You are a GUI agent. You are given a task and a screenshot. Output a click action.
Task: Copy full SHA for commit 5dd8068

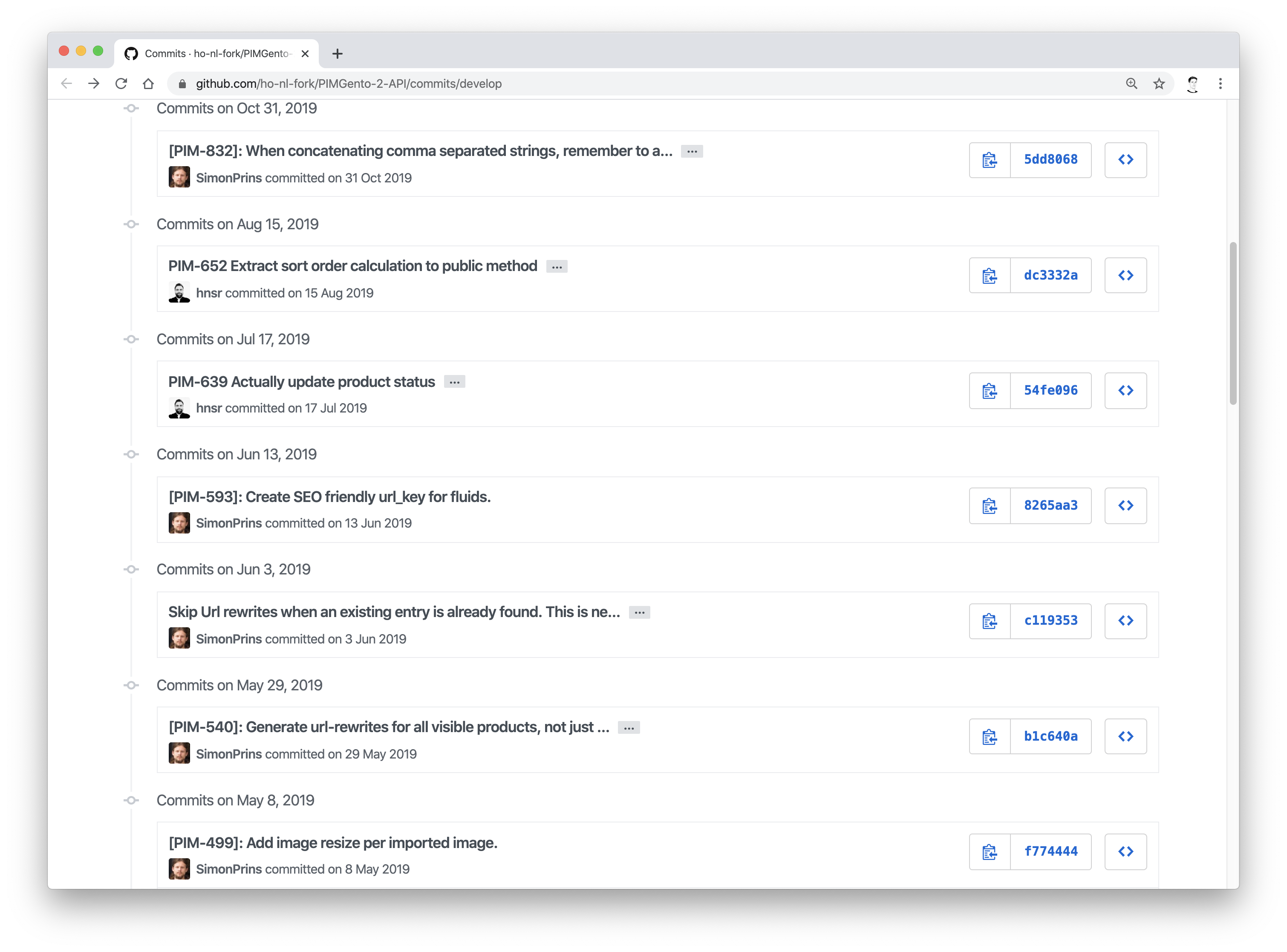pos(989,160)
